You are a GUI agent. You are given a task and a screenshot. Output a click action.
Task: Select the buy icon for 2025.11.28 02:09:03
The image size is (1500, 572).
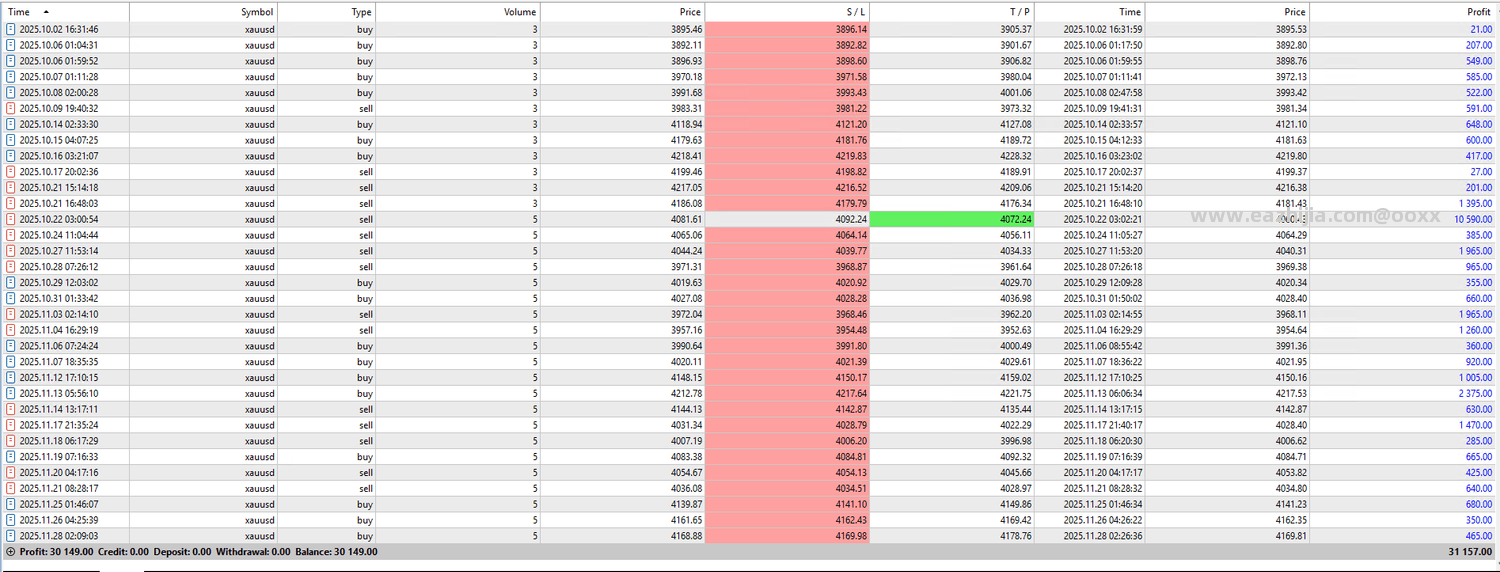[11, 536]
